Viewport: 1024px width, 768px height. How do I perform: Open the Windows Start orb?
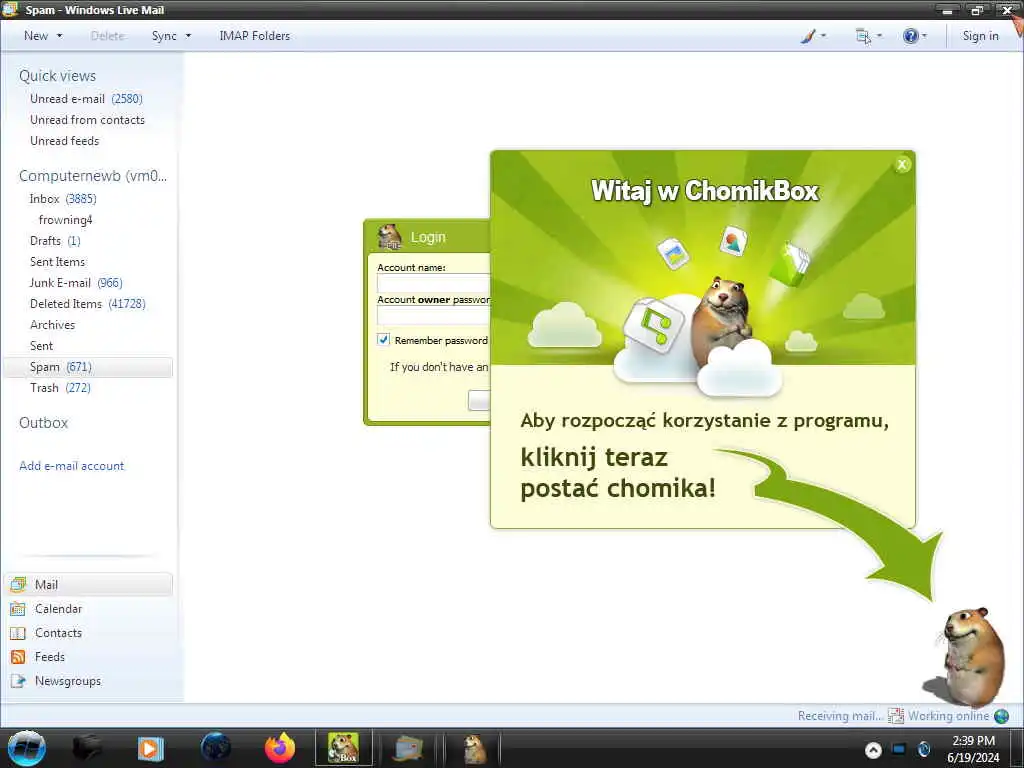click(x=27, y=748)
